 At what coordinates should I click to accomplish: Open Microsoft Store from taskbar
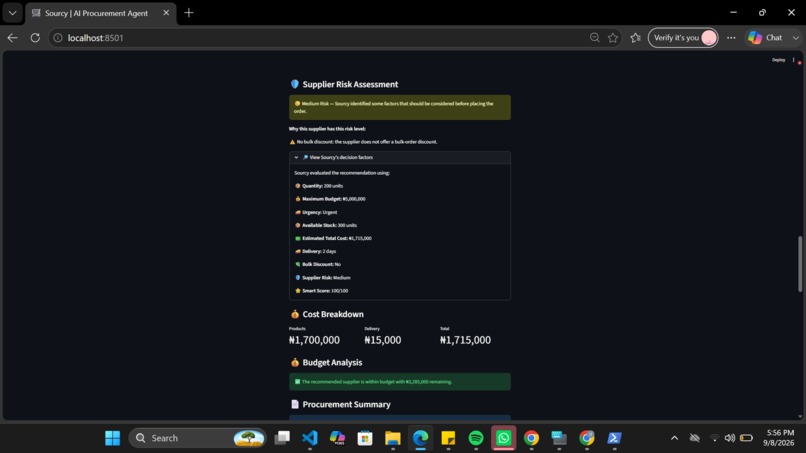365,438
